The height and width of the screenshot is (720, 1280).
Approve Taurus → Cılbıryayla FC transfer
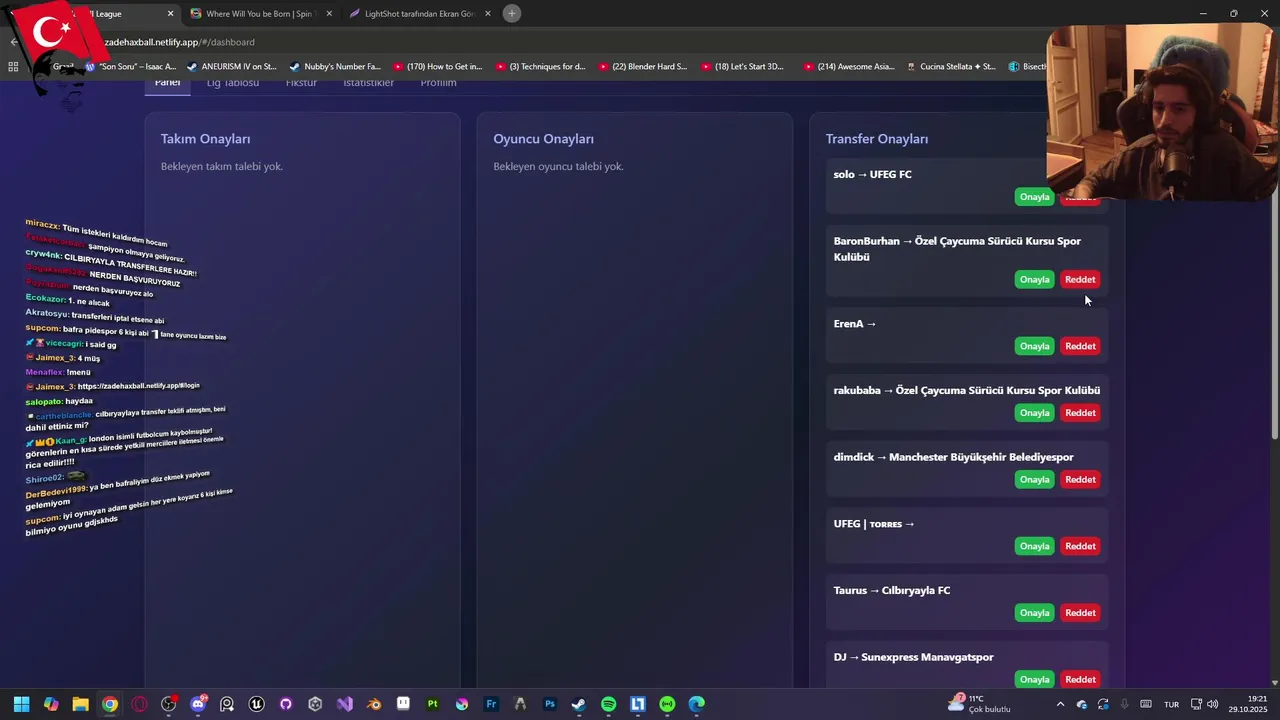tap(1034, 613)
